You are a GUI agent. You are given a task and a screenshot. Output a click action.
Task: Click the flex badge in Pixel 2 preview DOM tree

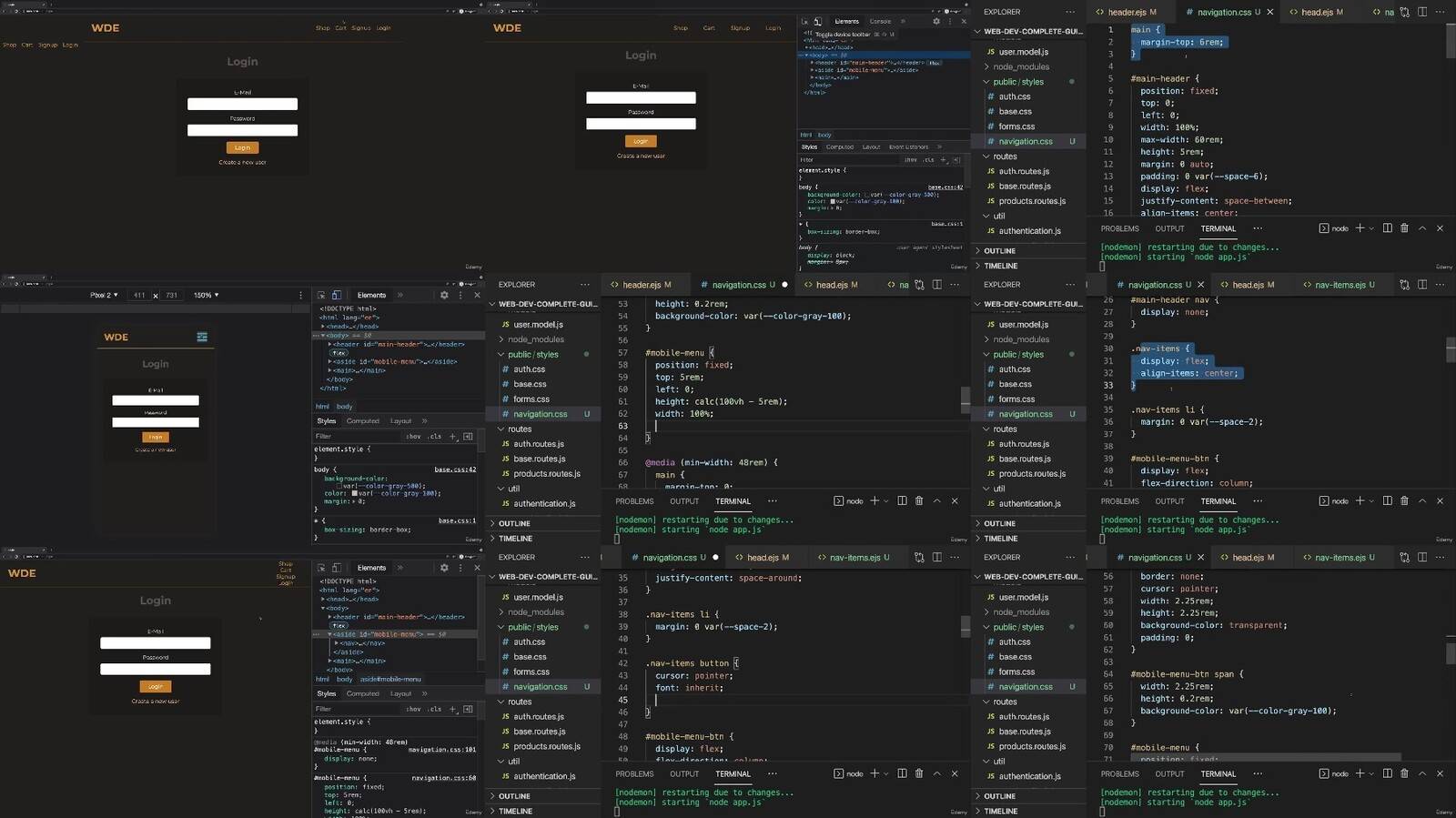tap(339, 353)
